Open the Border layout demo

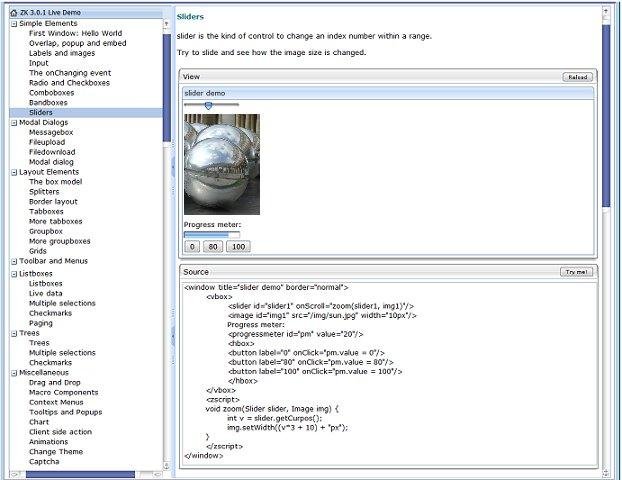(53, 202)
